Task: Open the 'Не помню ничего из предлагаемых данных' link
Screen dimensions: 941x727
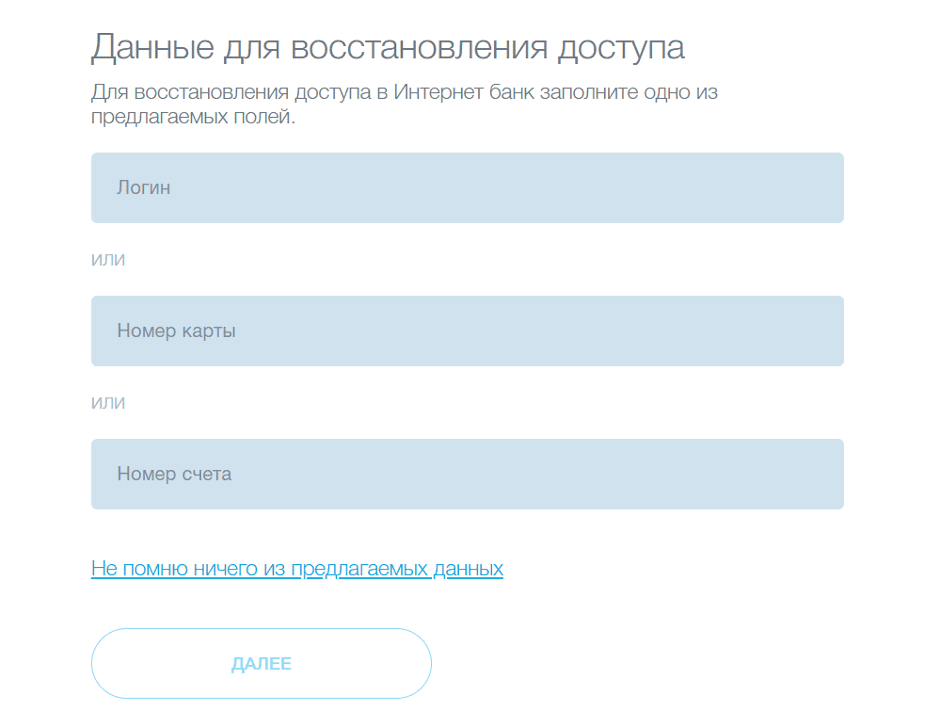Action: click(x=297, y=567)
